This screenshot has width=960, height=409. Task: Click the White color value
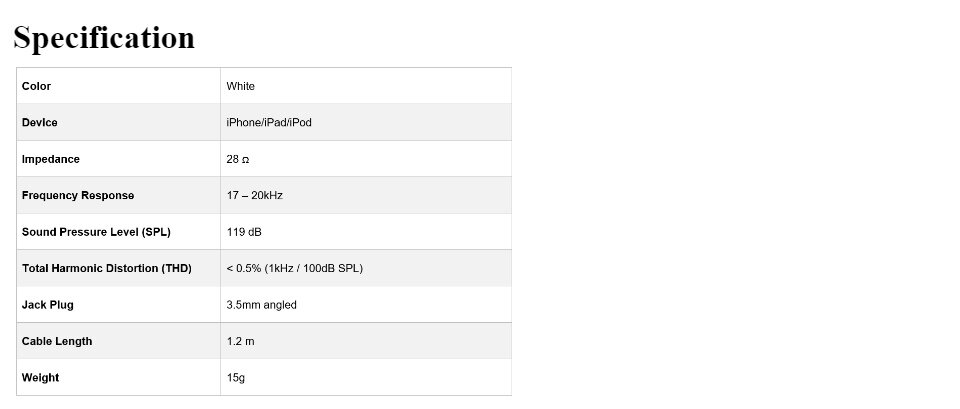[x=241, y=86]
